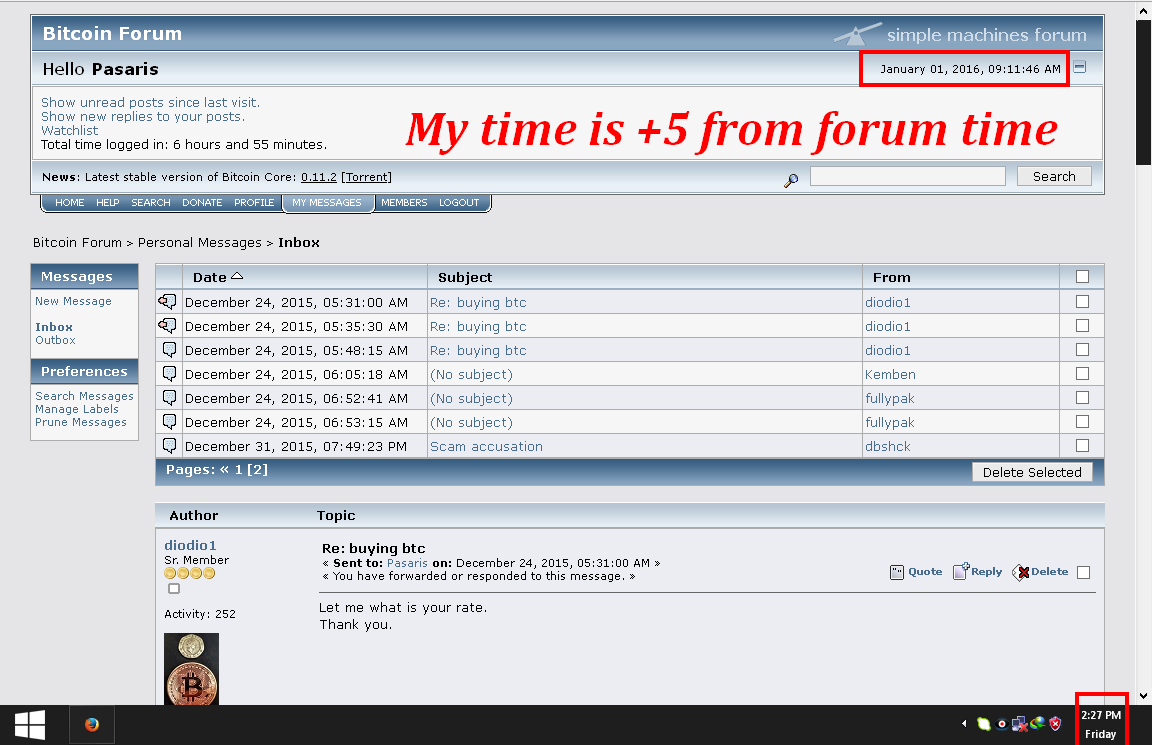Screen dimensions: 1152x745
Task: Check the box for Kemben's message
Action: (x=1082, y=373)
